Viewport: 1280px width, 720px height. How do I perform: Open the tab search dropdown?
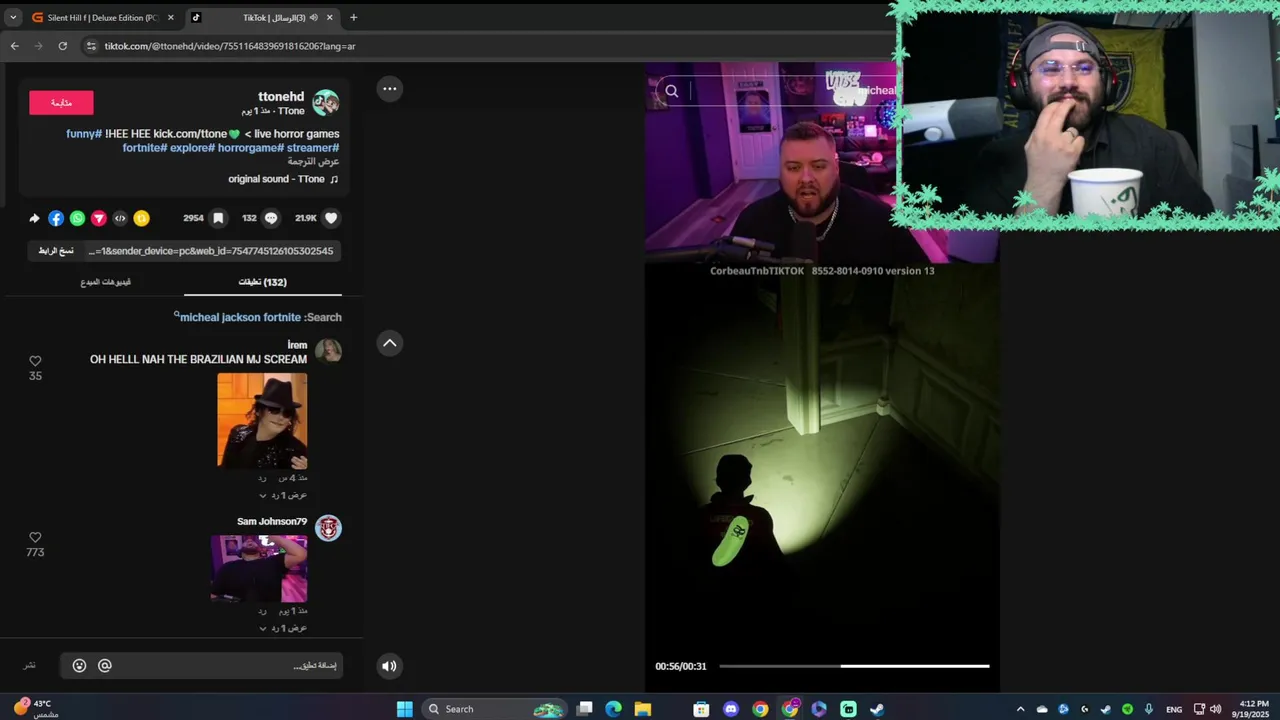[x=13, y=17]
